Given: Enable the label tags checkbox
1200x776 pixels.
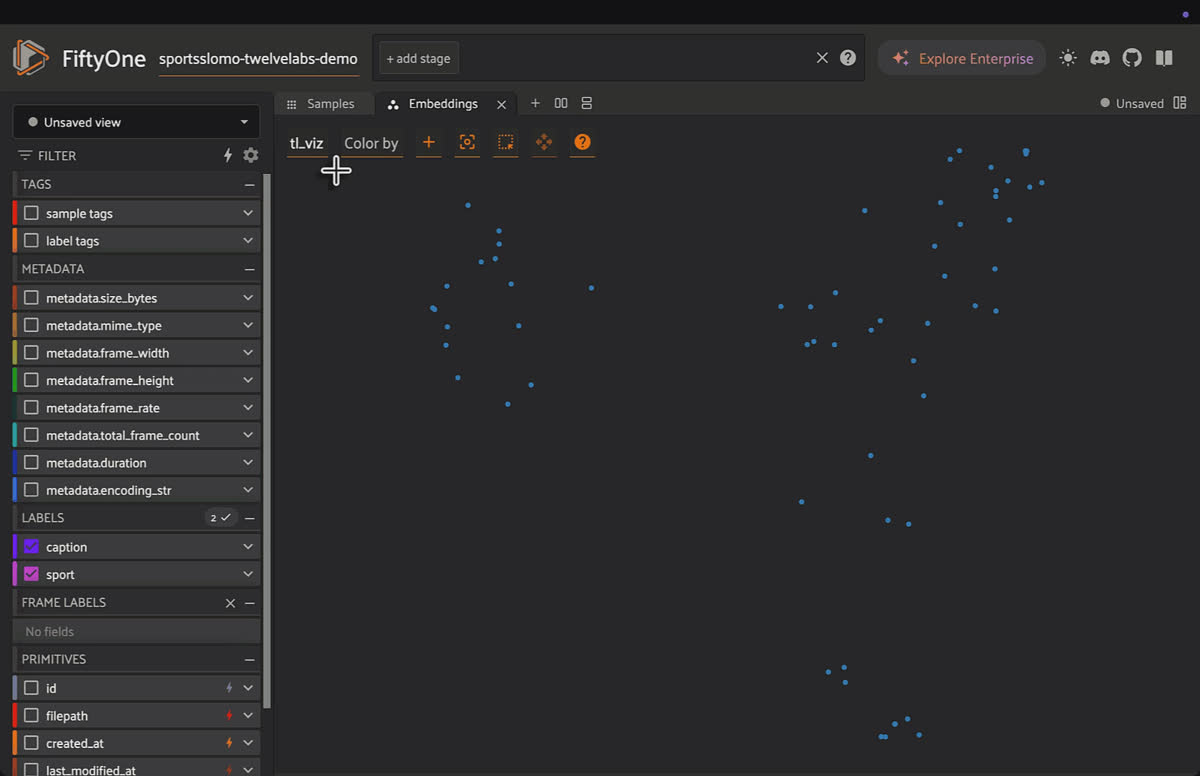Looking at the screenshot, I should coord(31,241).
